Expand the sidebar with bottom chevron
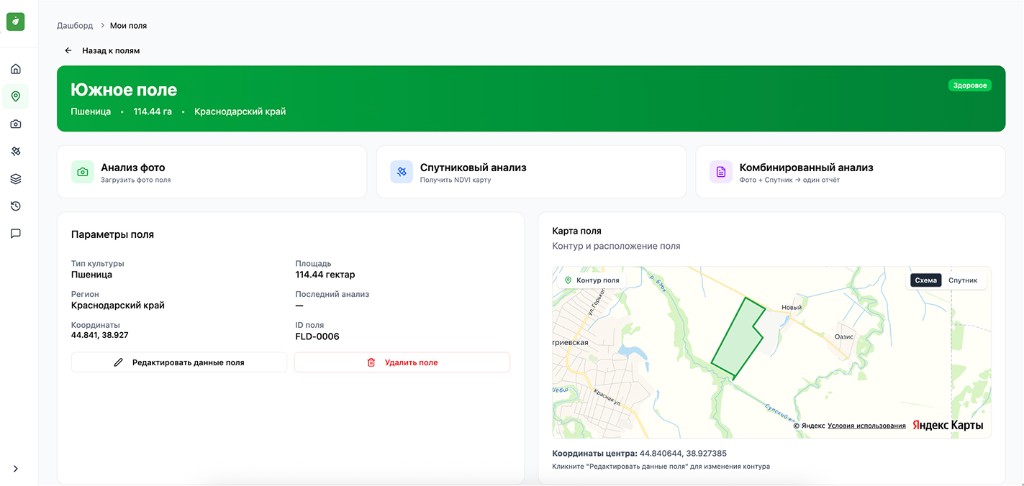Viewport: 1024px width, 486px height. point(15,468)
